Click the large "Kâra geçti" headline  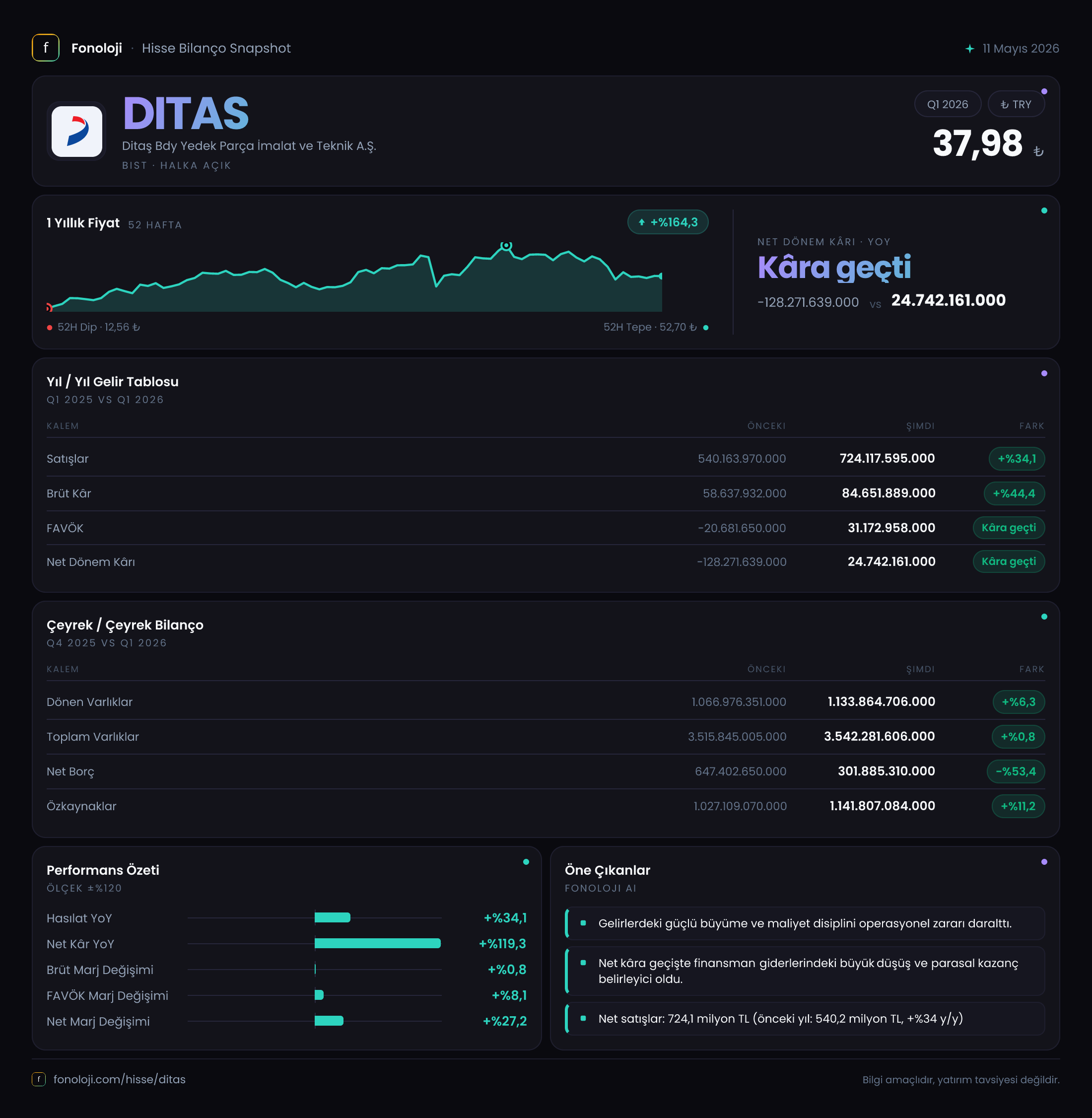834,269
